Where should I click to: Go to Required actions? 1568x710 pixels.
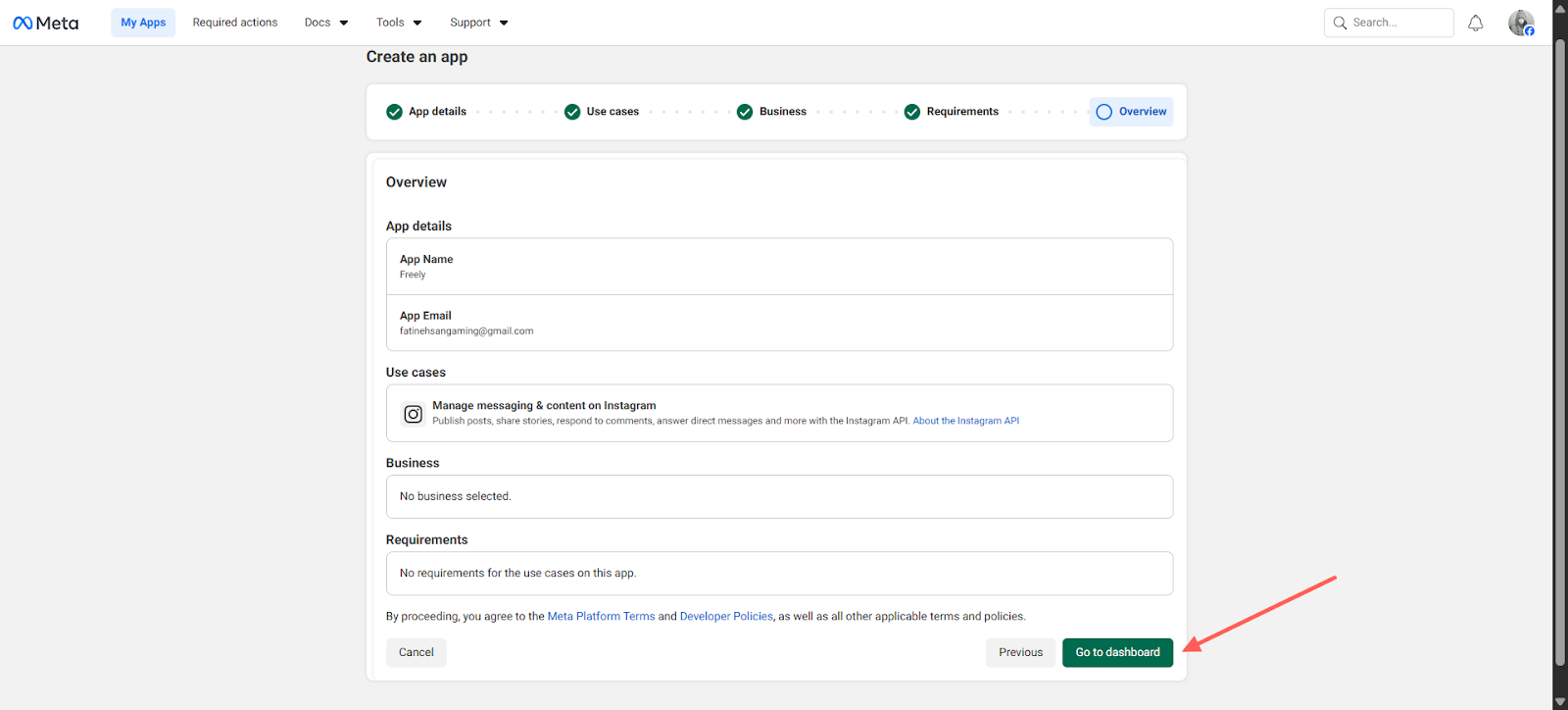coord(235,23)
